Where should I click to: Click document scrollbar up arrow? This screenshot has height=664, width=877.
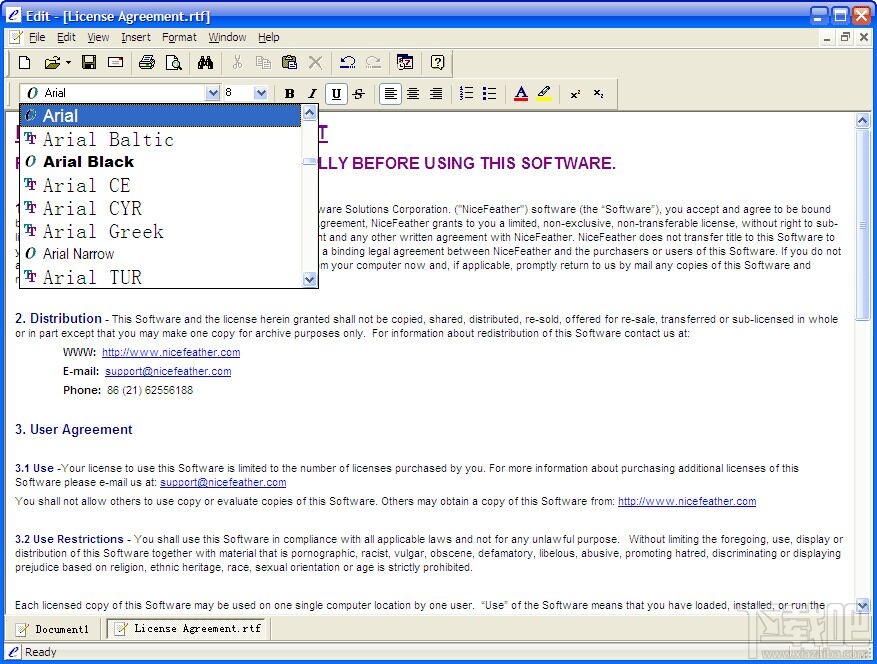862,120
